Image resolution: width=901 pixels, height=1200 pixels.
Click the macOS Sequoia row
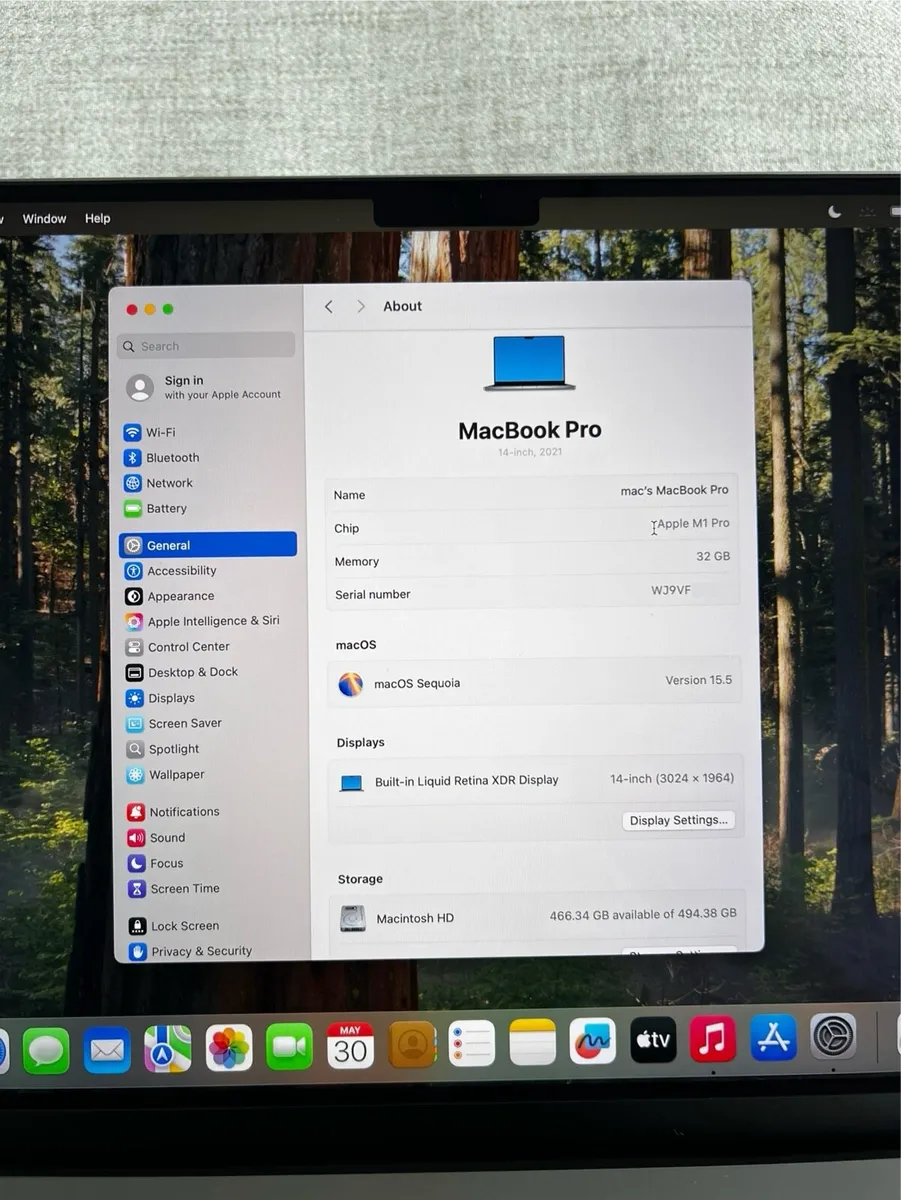(534, 683)
